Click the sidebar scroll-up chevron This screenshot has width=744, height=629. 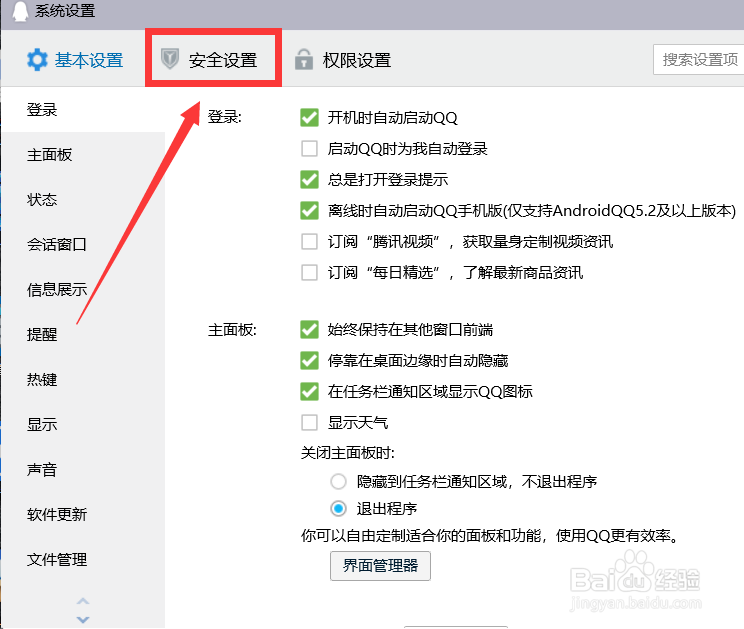pyautogui.click(x=83, y=601)
